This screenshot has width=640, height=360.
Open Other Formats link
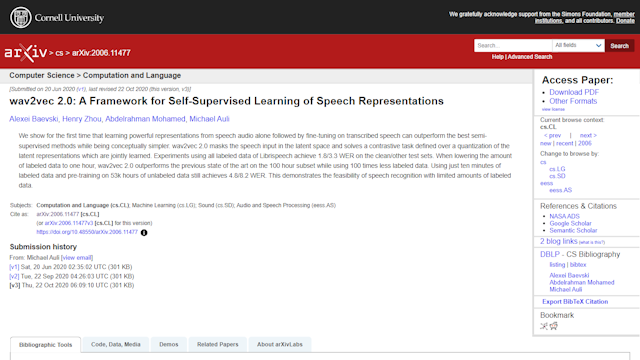pyautogui.click(x=573, y=101)
